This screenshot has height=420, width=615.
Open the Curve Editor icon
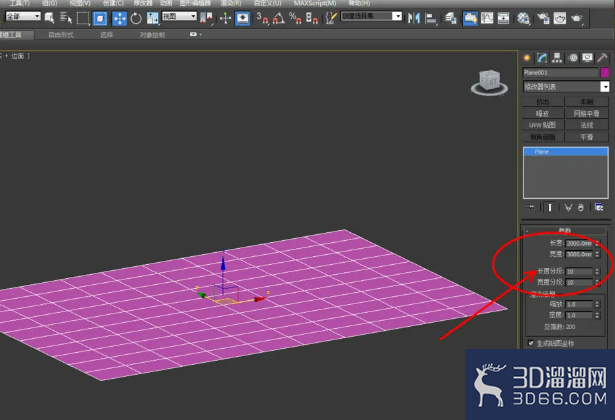(487, 18)
